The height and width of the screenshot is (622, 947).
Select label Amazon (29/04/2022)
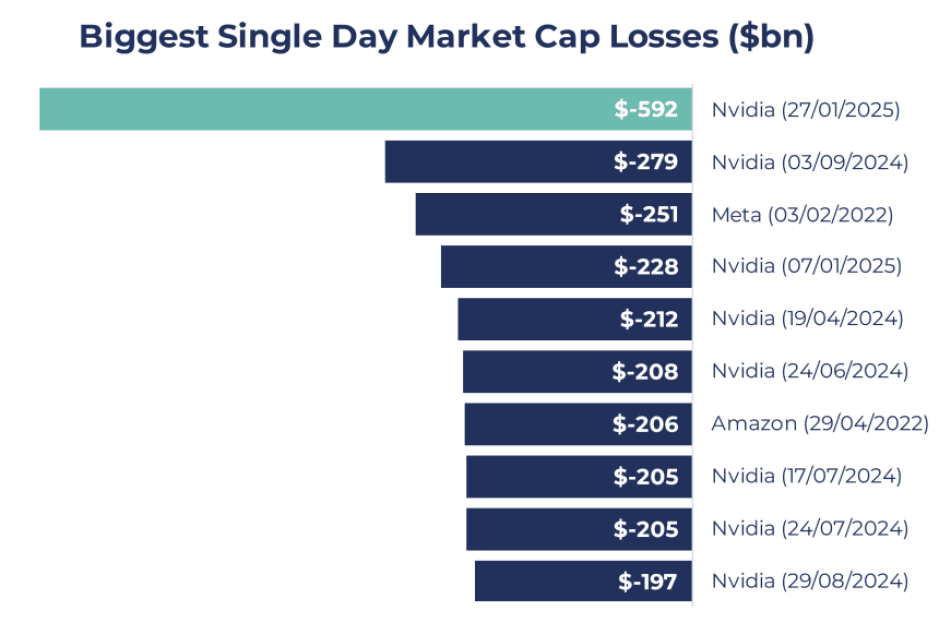(x=820, y=423)
